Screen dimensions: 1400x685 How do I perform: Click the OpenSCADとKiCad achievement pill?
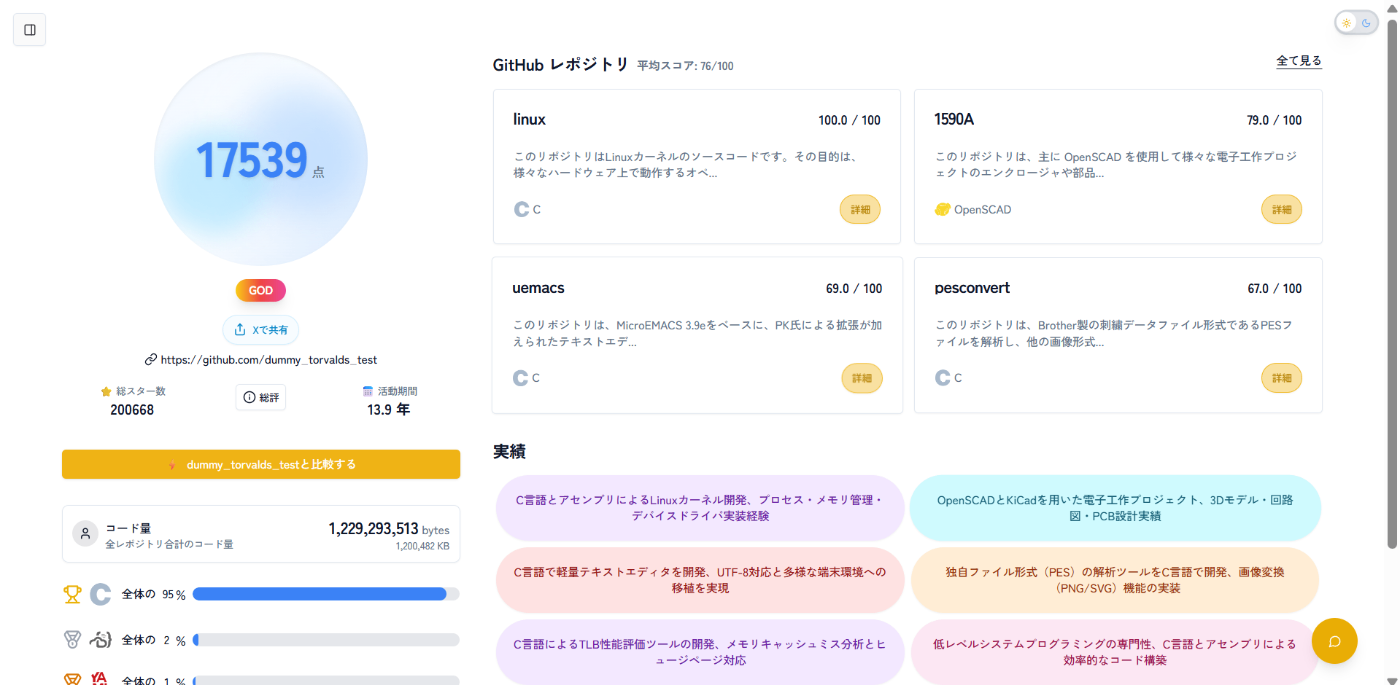pos(1115,508)
